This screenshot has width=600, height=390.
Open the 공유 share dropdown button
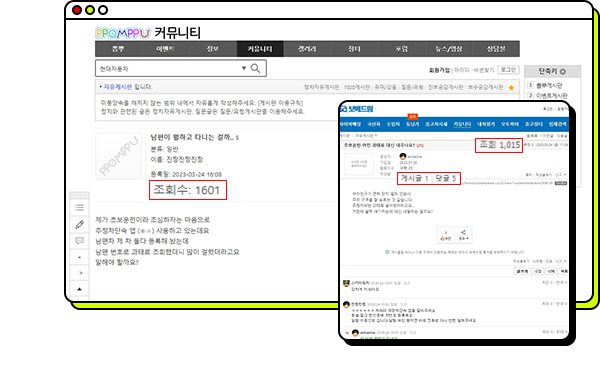(463, 235)
